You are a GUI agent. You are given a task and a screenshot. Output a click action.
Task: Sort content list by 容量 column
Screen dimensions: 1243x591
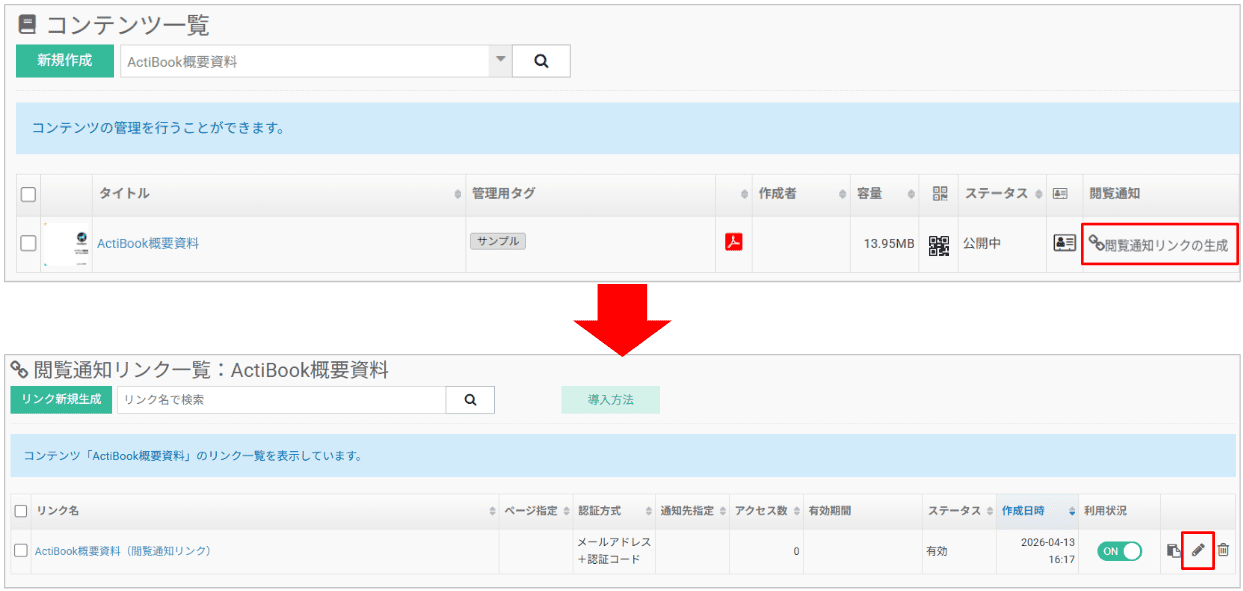point(885,194)
